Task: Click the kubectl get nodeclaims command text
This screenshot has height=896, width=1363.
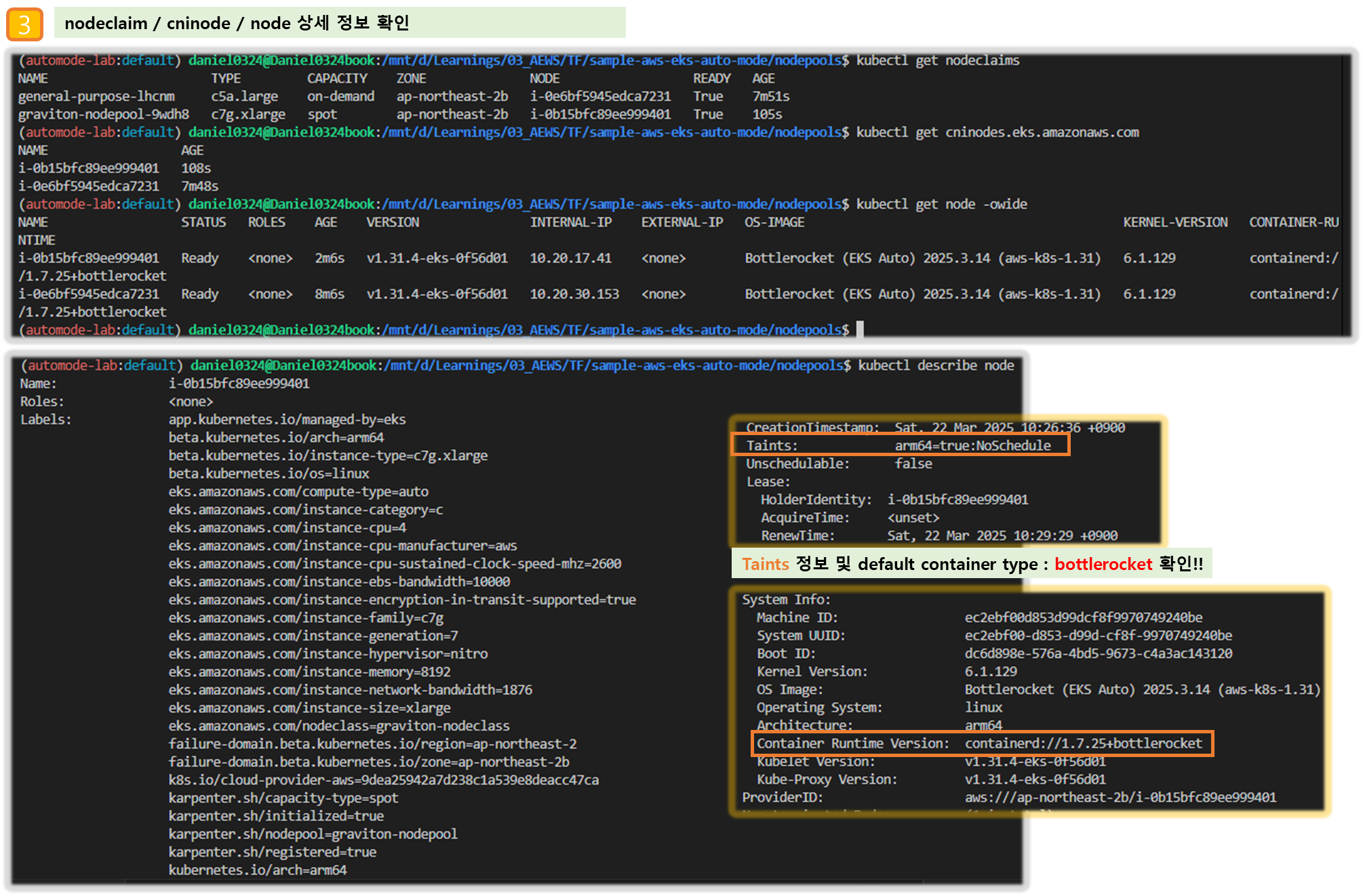Action: pyautogui.click(x=937, y=60)
